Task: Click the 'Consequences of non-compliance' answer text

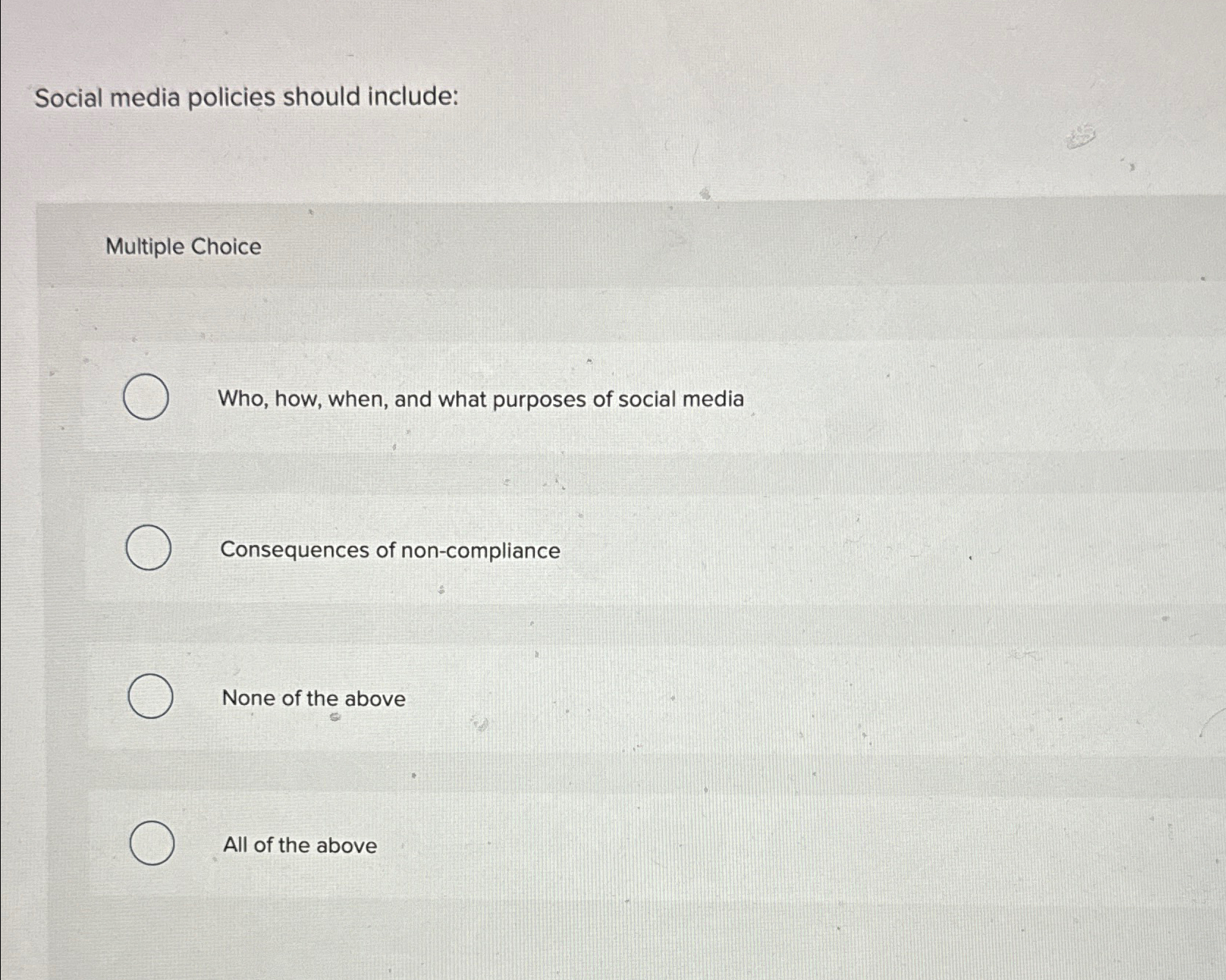Action: point(390,550)
